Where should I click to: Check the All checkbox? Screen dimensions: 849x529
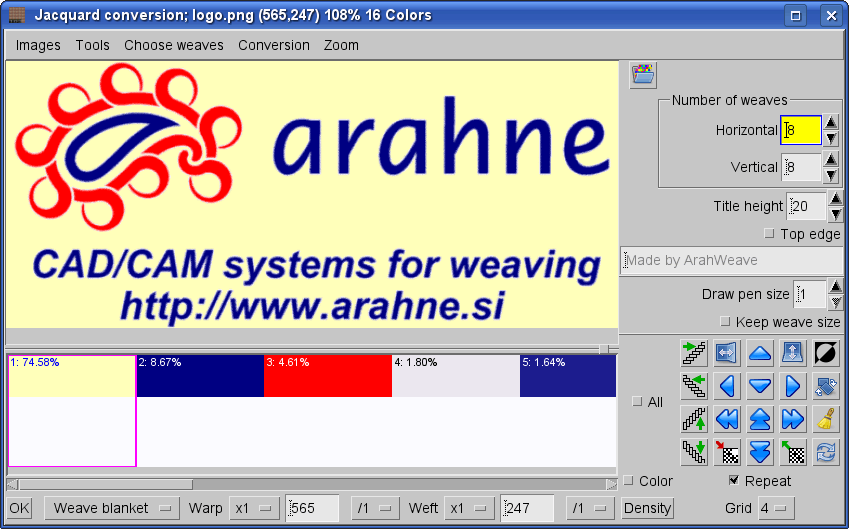pos(637,402)
